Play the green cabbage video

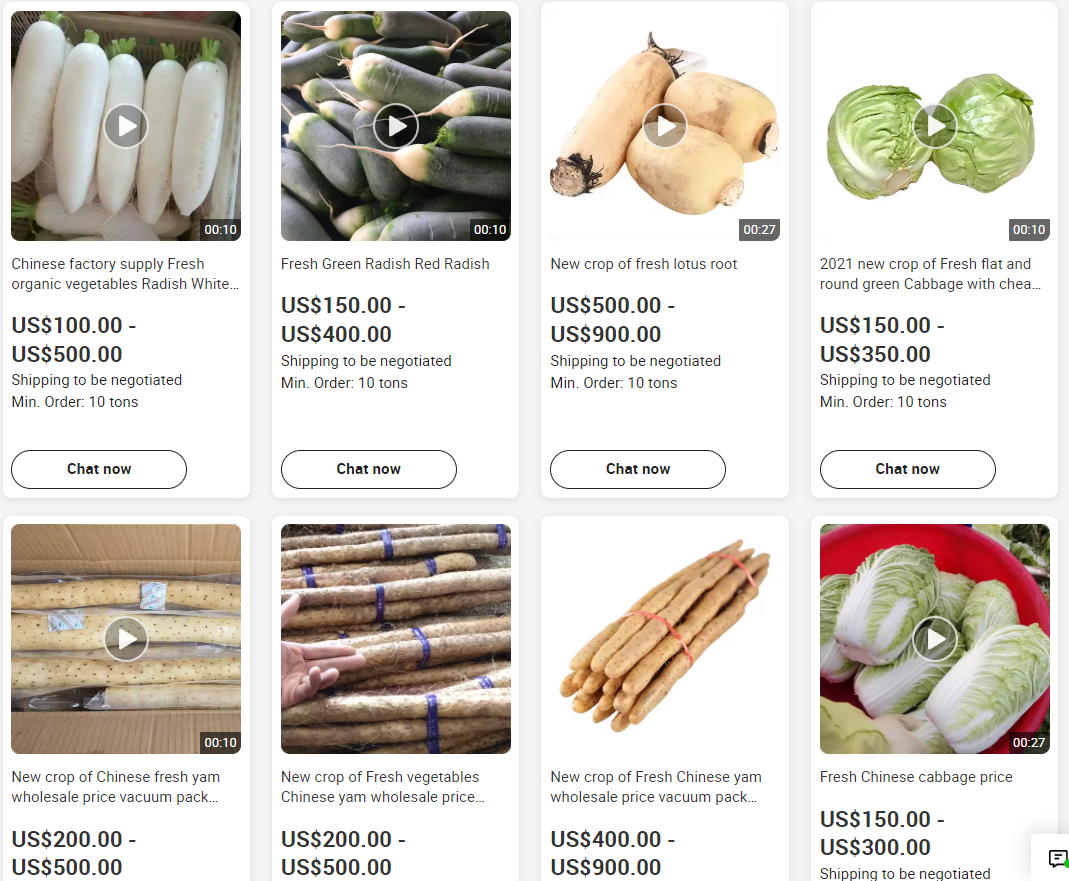pos(935,126)
